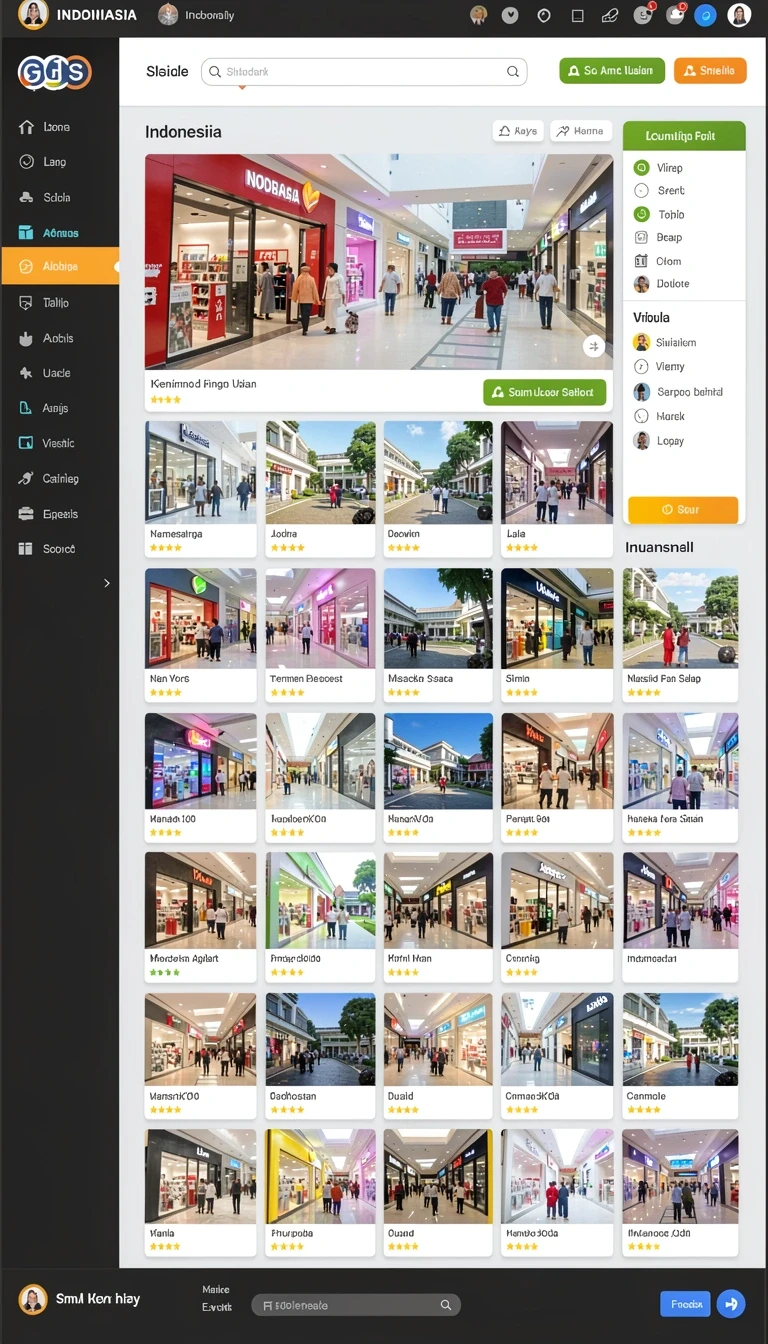The height and width of the screenshot is (1344, 768).
Task: Open the Lala thumbnail card
Action: 557,488
